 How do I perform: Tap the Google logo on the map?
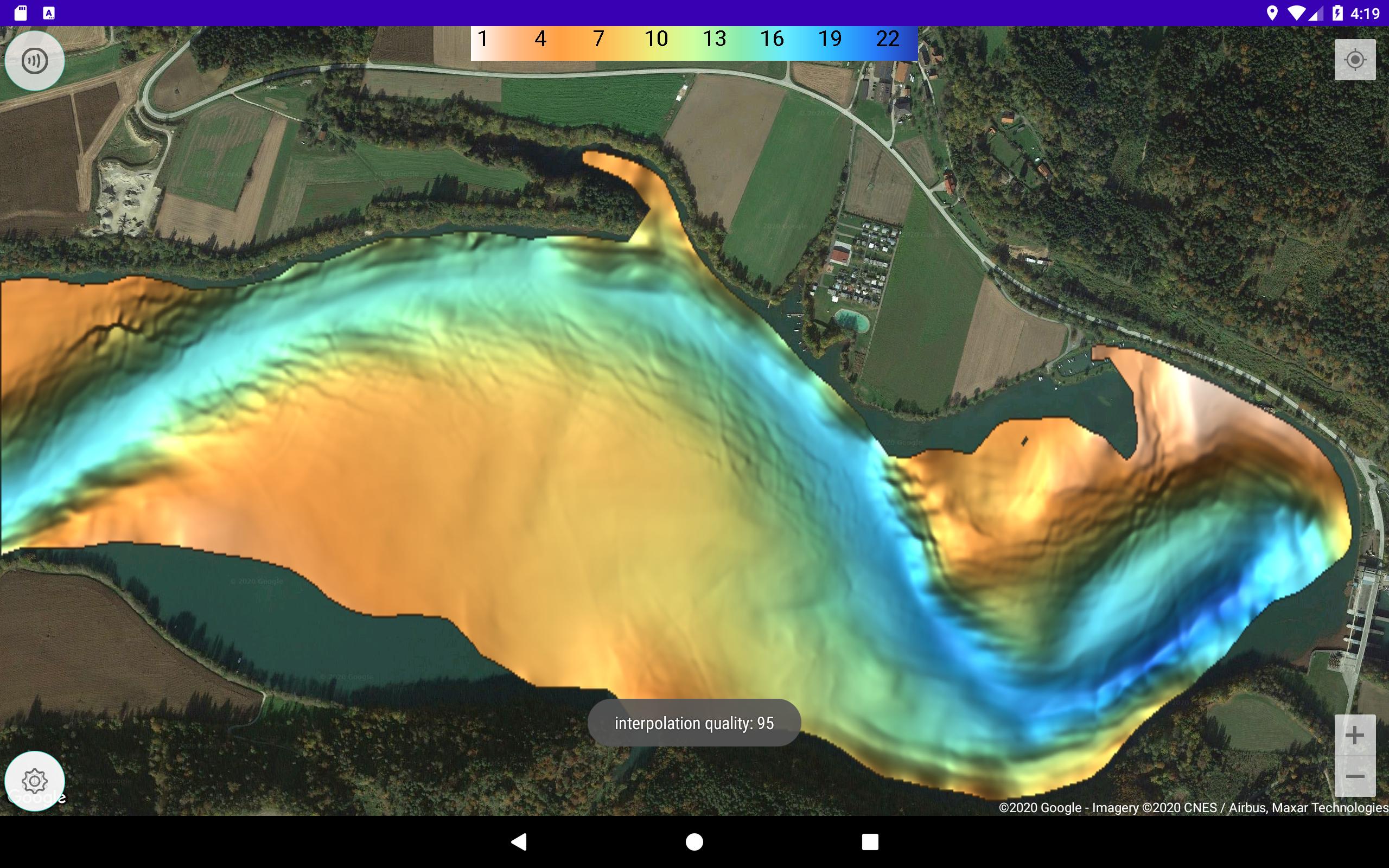[x=37, y=797]
